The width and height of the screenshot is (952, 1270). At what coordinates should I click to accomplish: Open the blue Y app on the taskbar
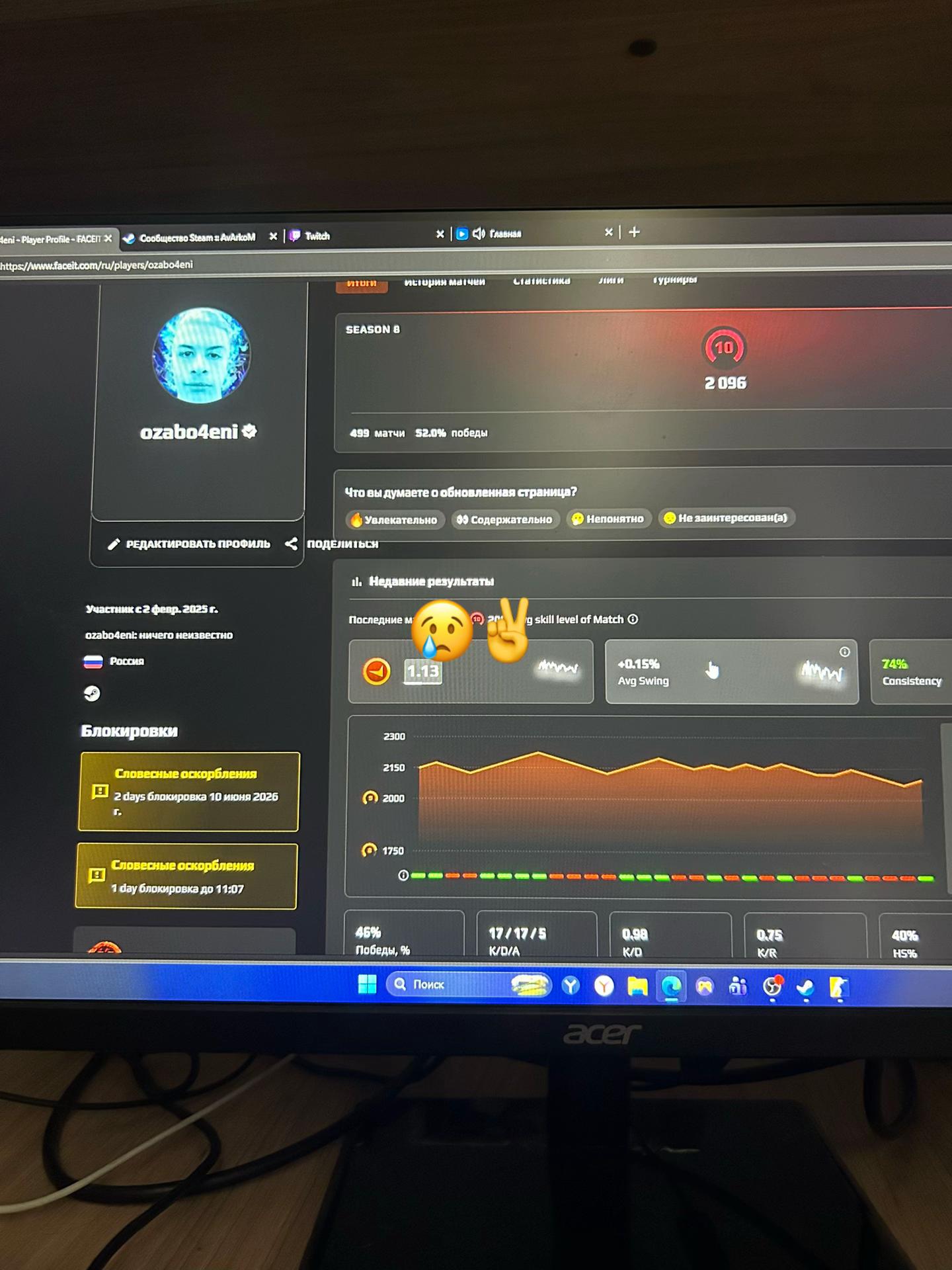pyautogui.click(x=571, y=986)
